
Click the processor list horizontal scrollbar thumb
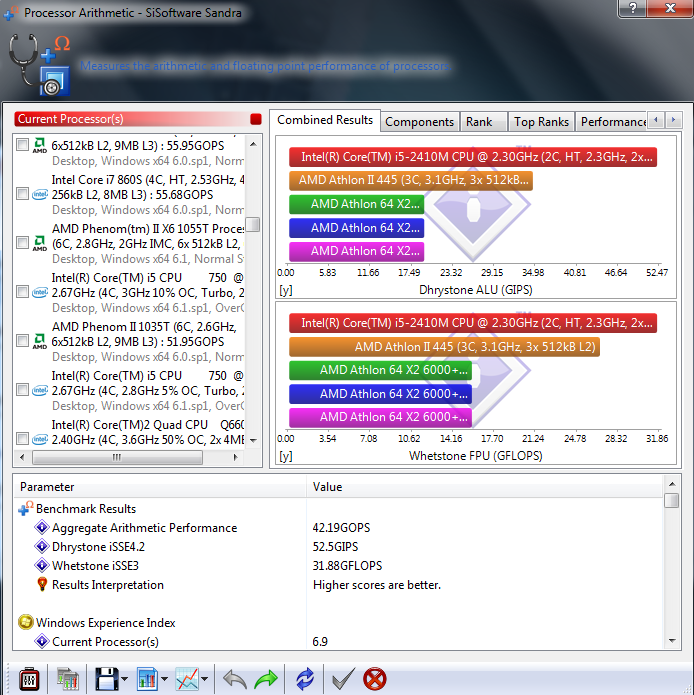tap(117, 457)
